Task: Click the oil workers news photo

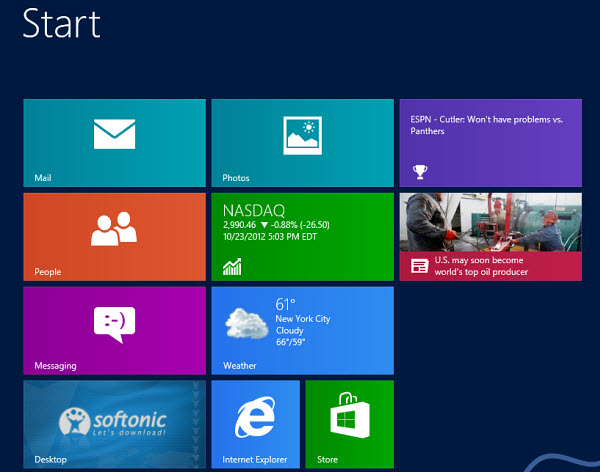Action: (x=490, y=222)
